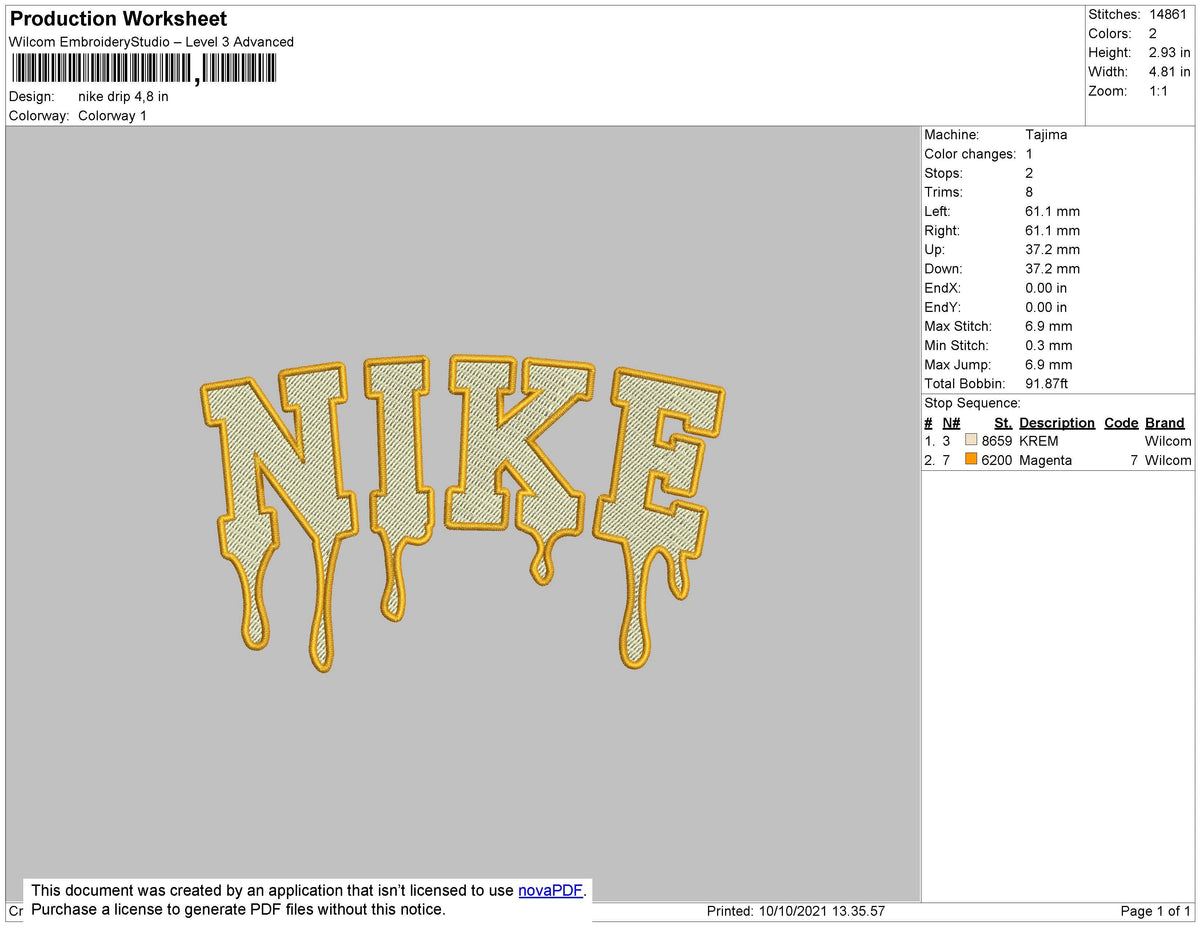Click the Production Worksheet title
Screen dimensions: 1200x927
117,18
